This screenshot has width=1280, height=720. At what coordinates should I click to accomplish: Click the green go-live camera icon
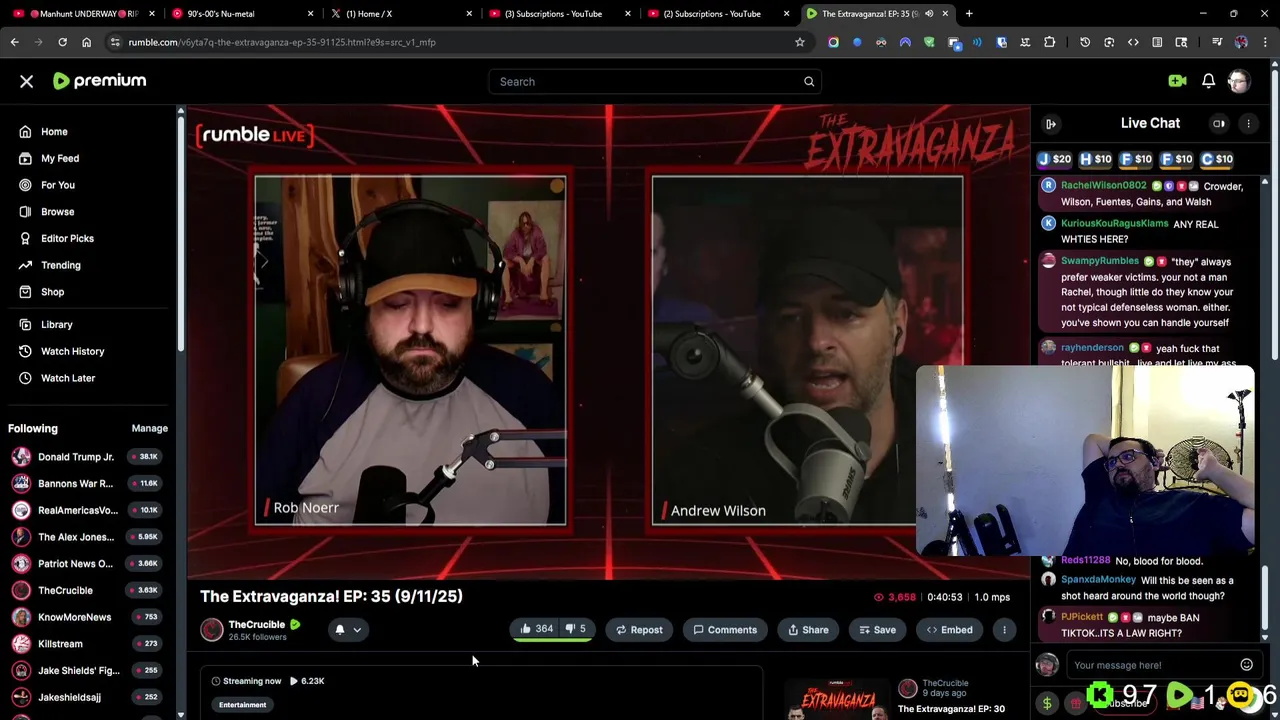tap(1177, 81)
